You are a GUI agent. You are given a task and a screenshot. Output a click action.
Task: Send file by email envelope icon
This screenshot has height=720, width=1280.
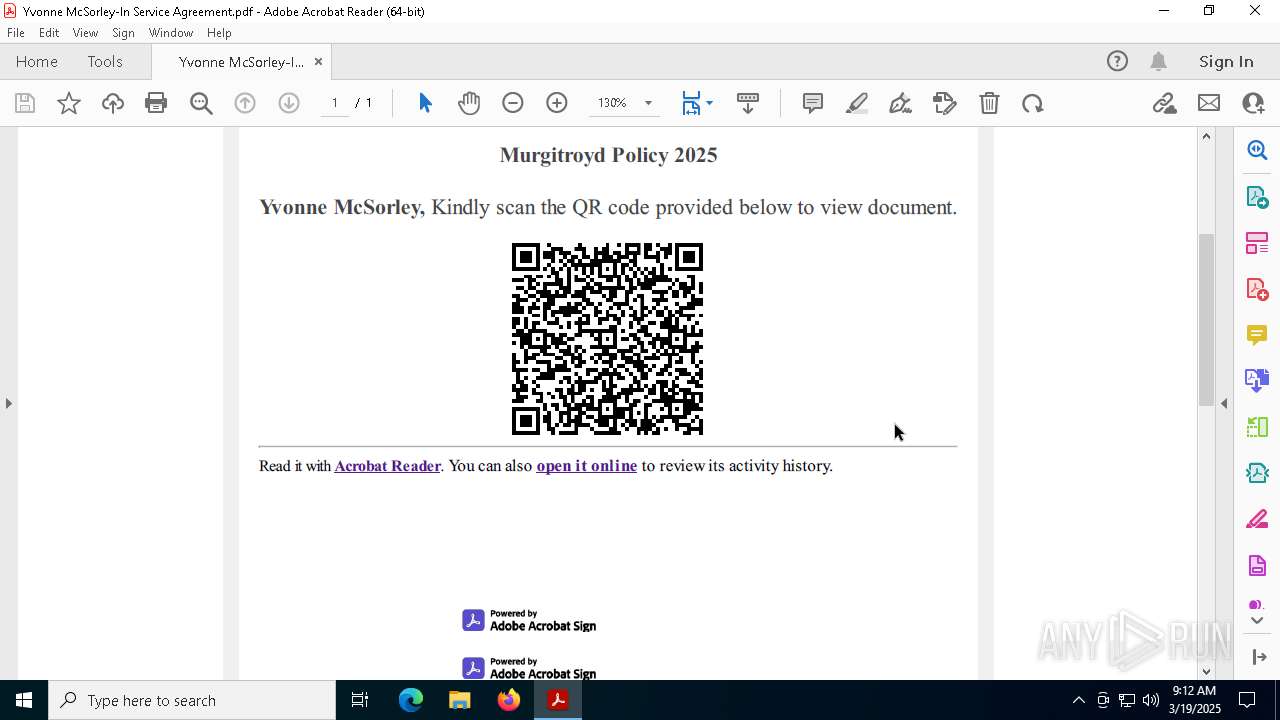[1209, 103]
